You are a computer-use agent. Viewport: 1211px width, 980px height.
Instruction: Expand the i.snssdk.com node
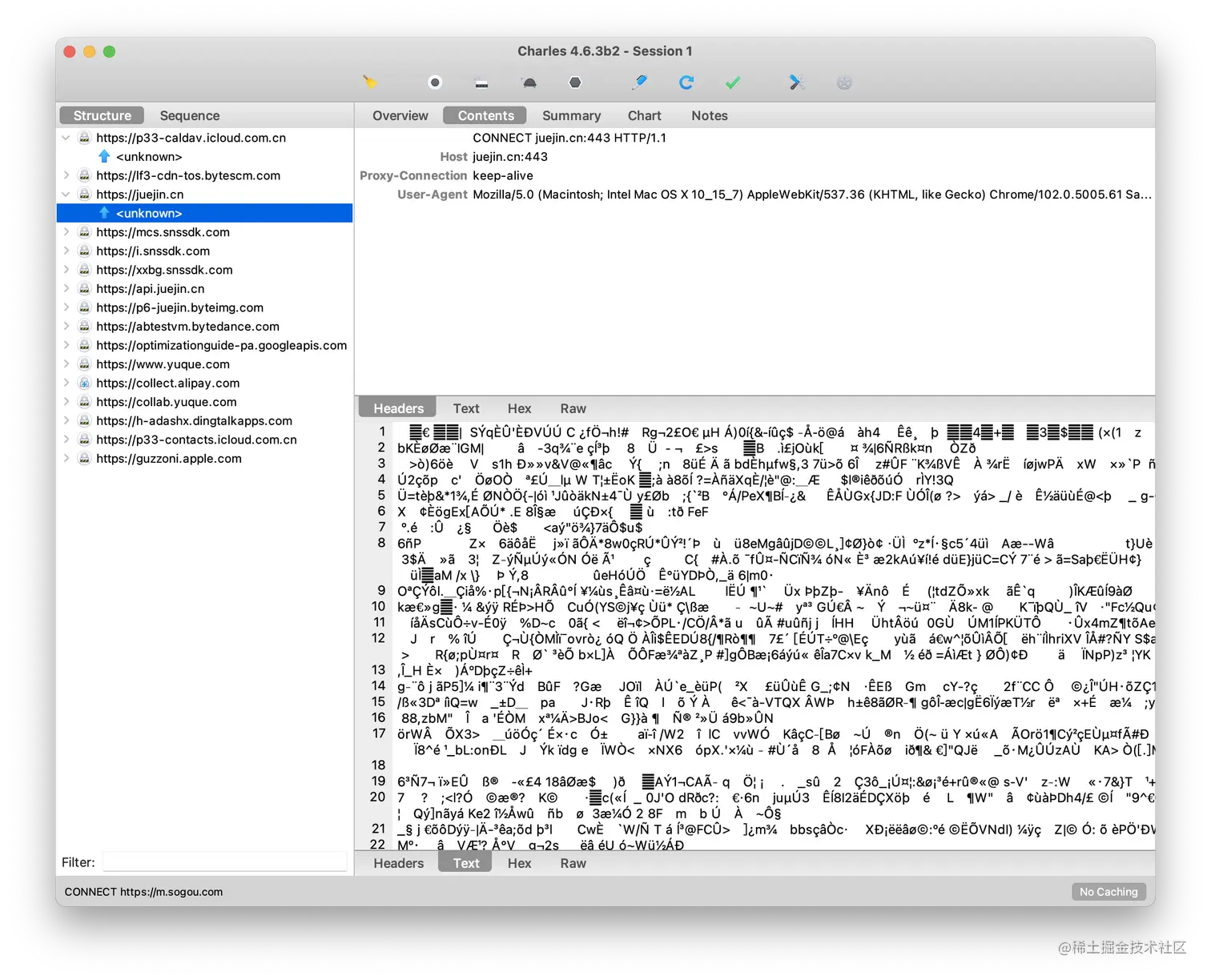tap(66, 251)
